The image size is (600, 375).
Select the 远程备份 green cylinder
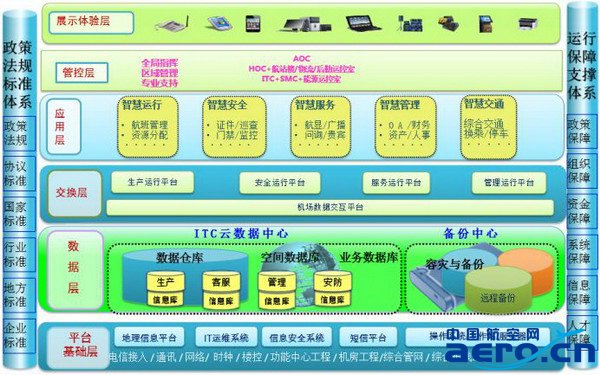click(x=498, y=289)
